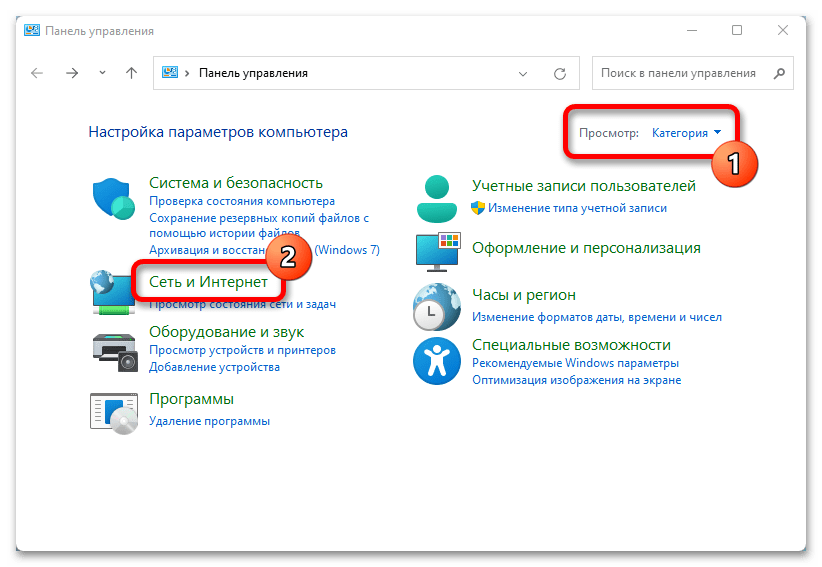This screenshot has width=822, height=567.
Task: Maximize the Control Panel window
Action: coord(737,30)
